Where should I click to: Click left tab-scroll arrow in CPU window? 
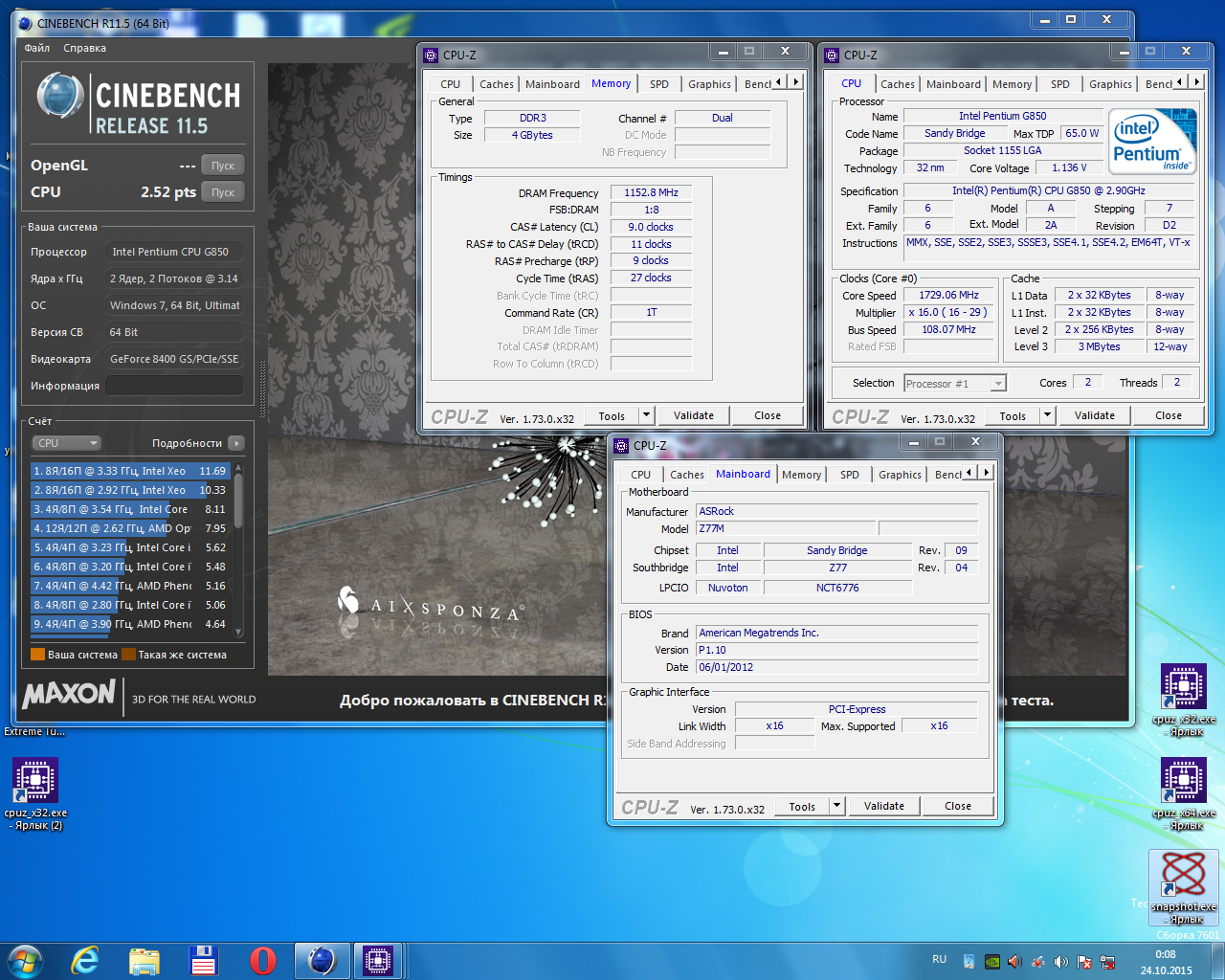click(1180, 82)
